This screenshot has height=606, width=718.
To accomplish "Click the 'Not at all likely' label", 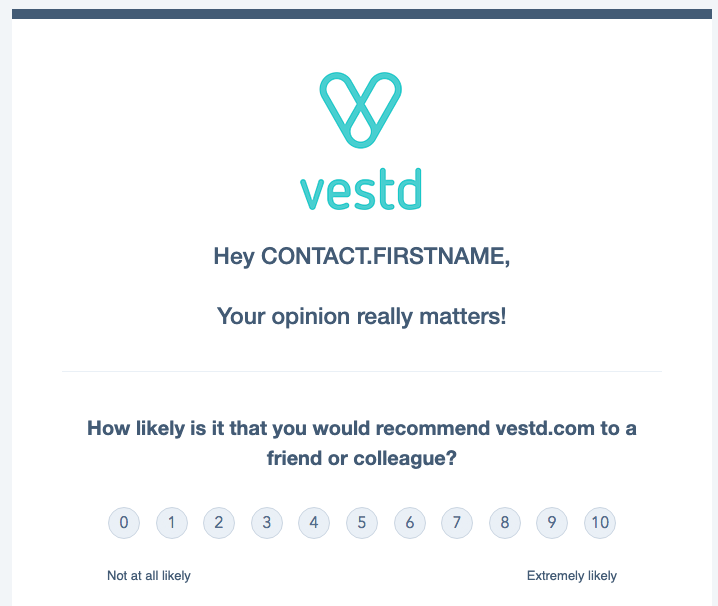I will coord(149,576).
